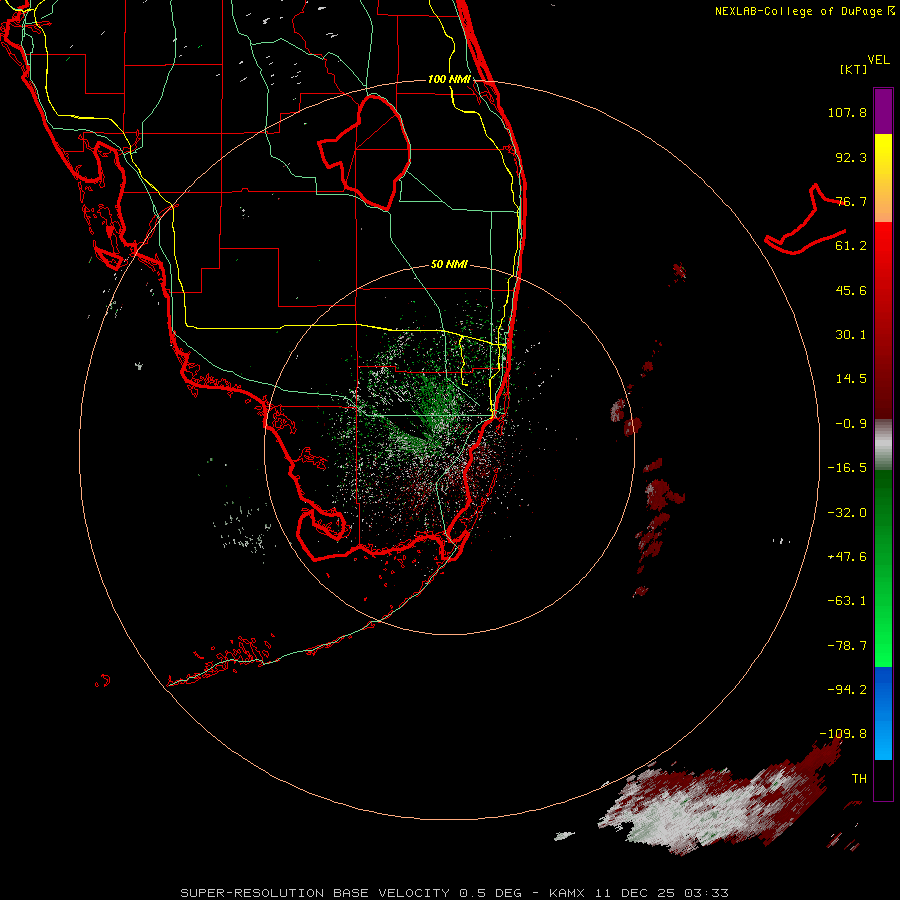
Task: Select the -32.0 legend value
Action: click(847, 513)
